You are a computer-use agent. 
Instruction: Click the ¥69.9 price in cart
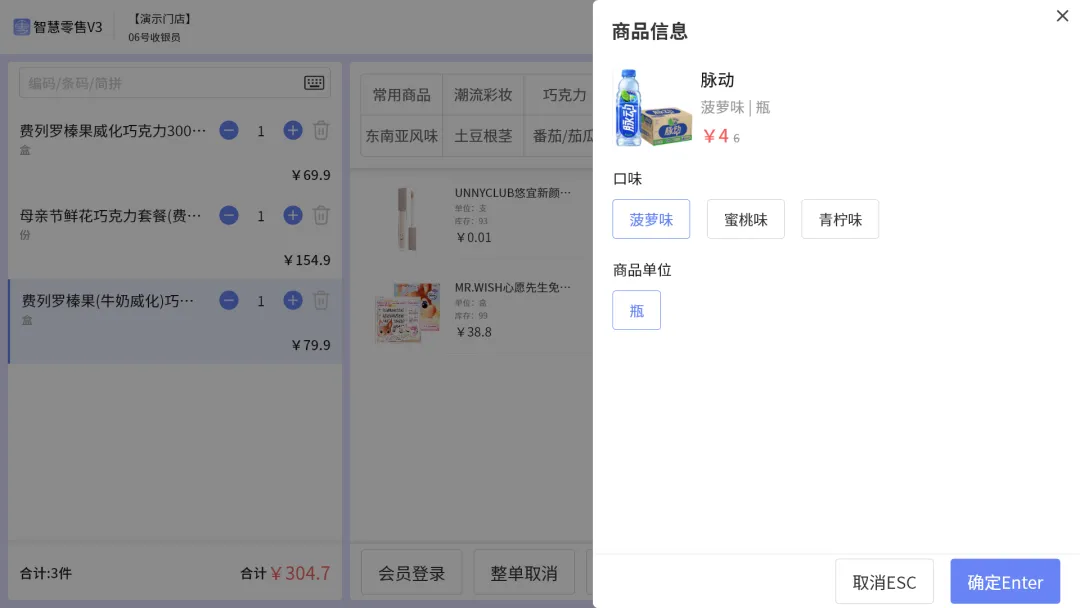(x=311, y=175)
